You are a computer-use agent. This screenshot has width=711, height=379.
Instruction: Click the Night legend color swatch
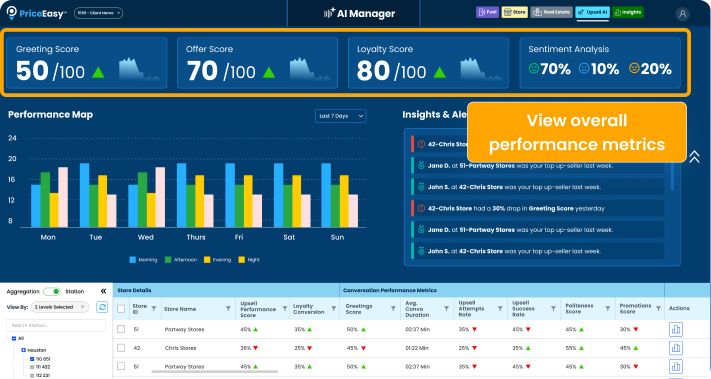(242, 260)
